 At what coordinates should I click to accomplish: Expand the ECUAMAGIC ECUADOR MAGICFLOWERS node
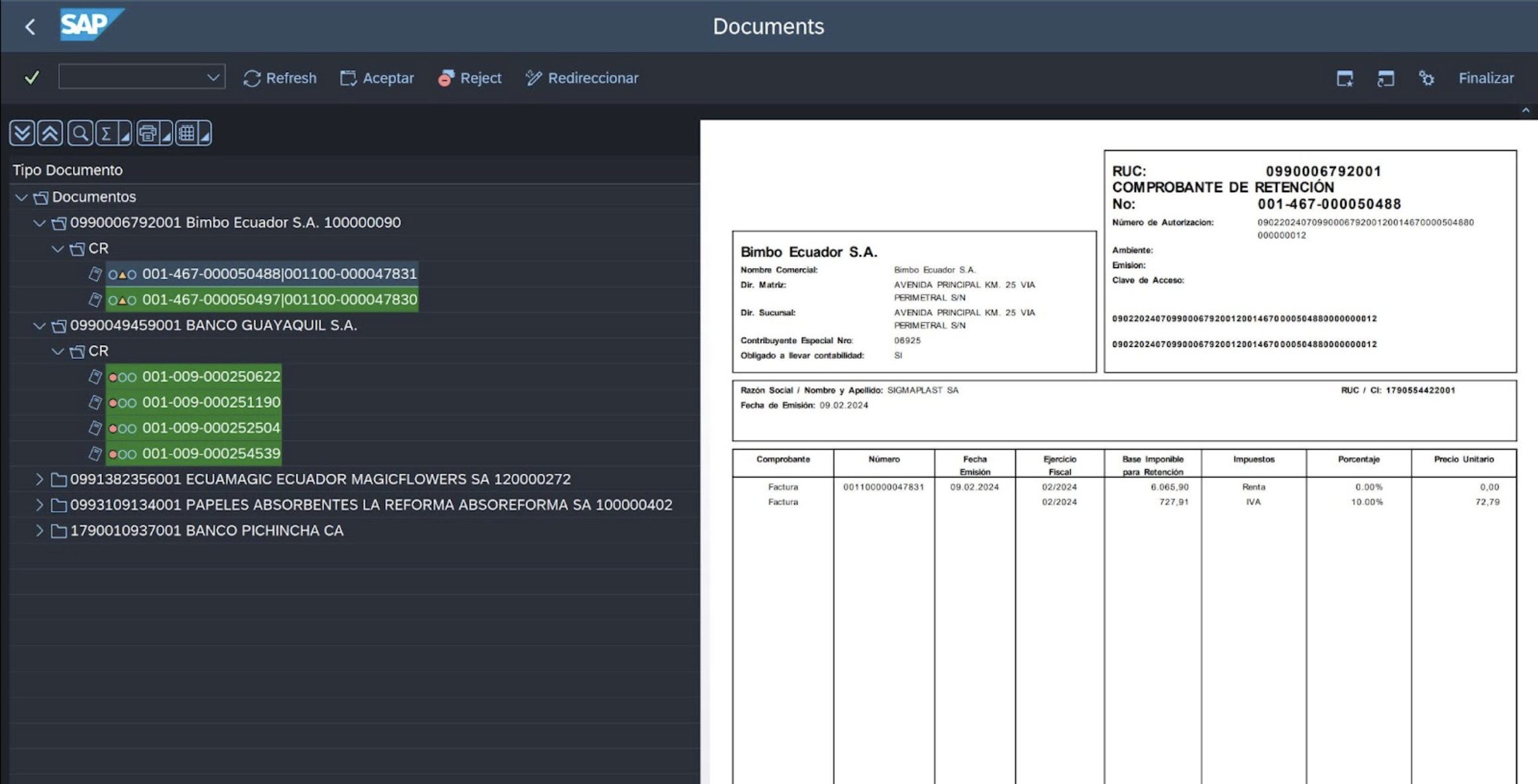pos(40,479)
